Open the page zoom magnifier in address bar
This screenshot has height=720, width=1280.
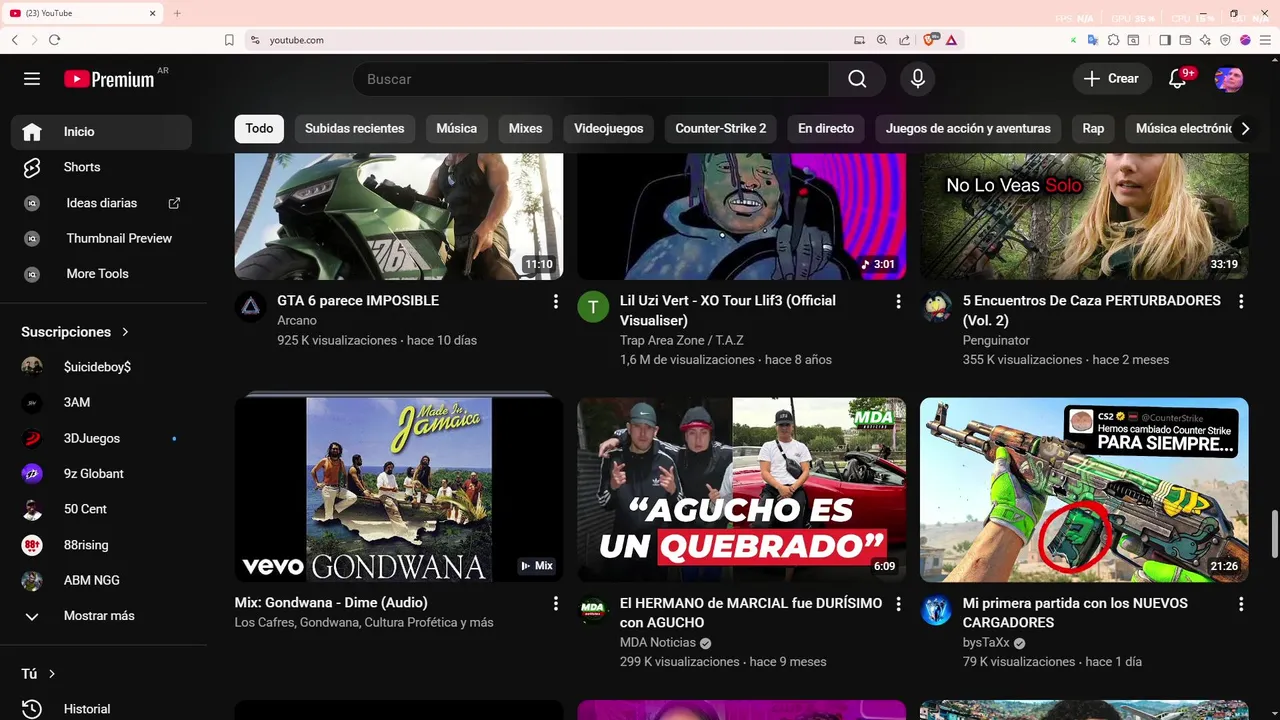point(882,40)
